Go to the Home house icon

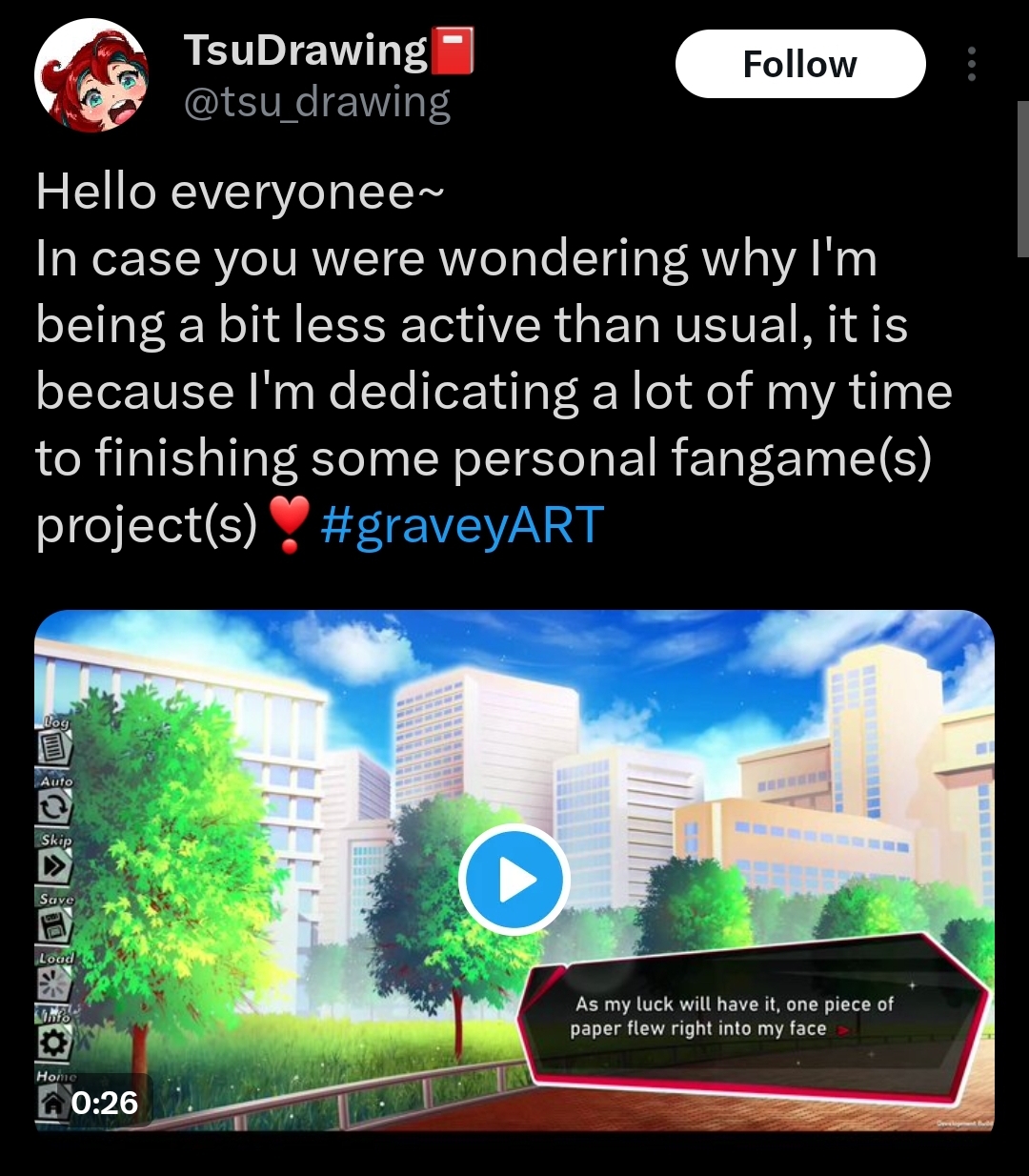(x=52, y=1102)
